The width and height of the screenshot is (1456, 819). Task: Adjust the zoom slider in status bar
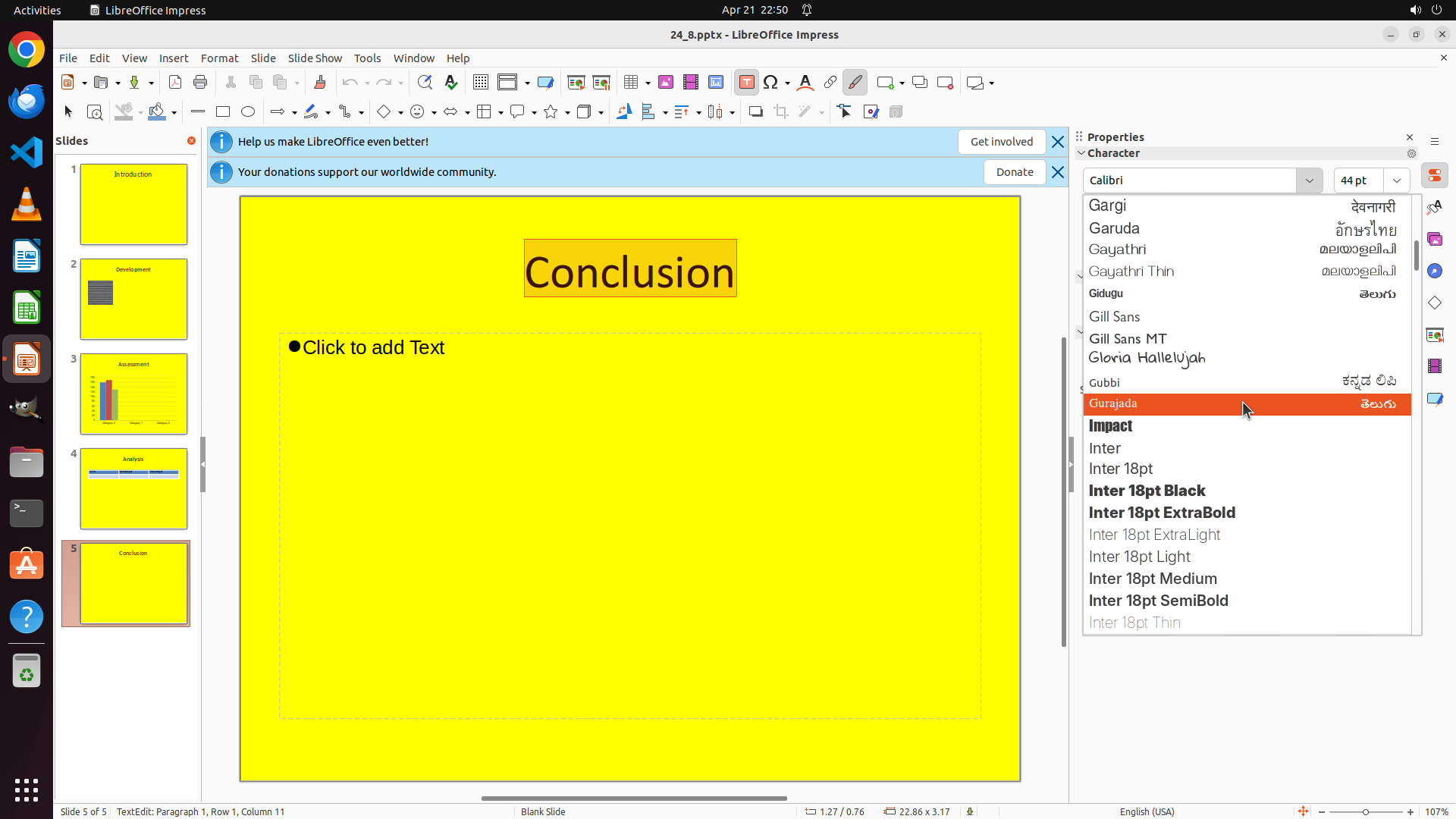click(x=1365, y=812)
